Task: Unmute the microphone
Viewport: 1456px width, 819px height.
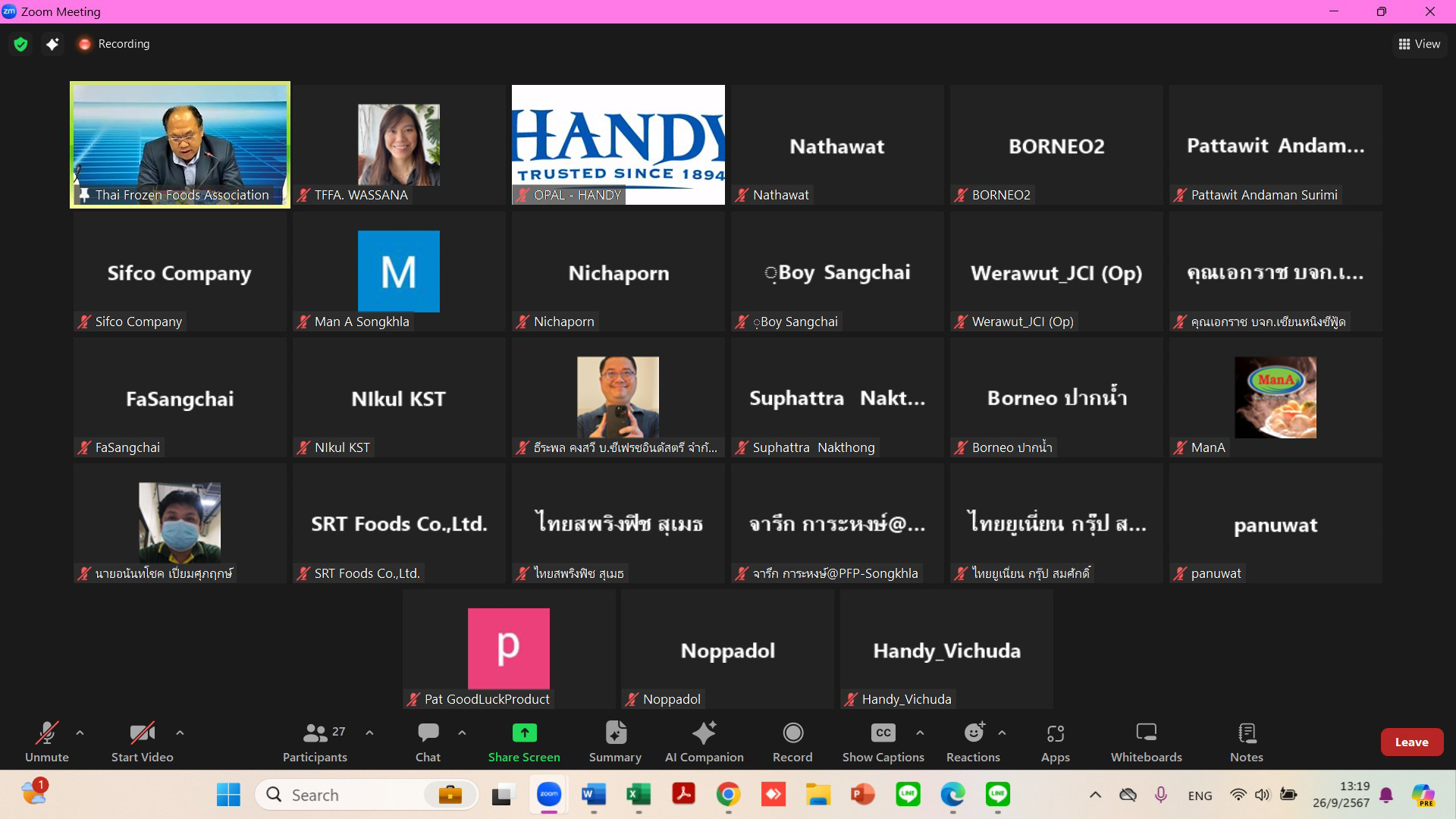Action: tap(47, 742)
